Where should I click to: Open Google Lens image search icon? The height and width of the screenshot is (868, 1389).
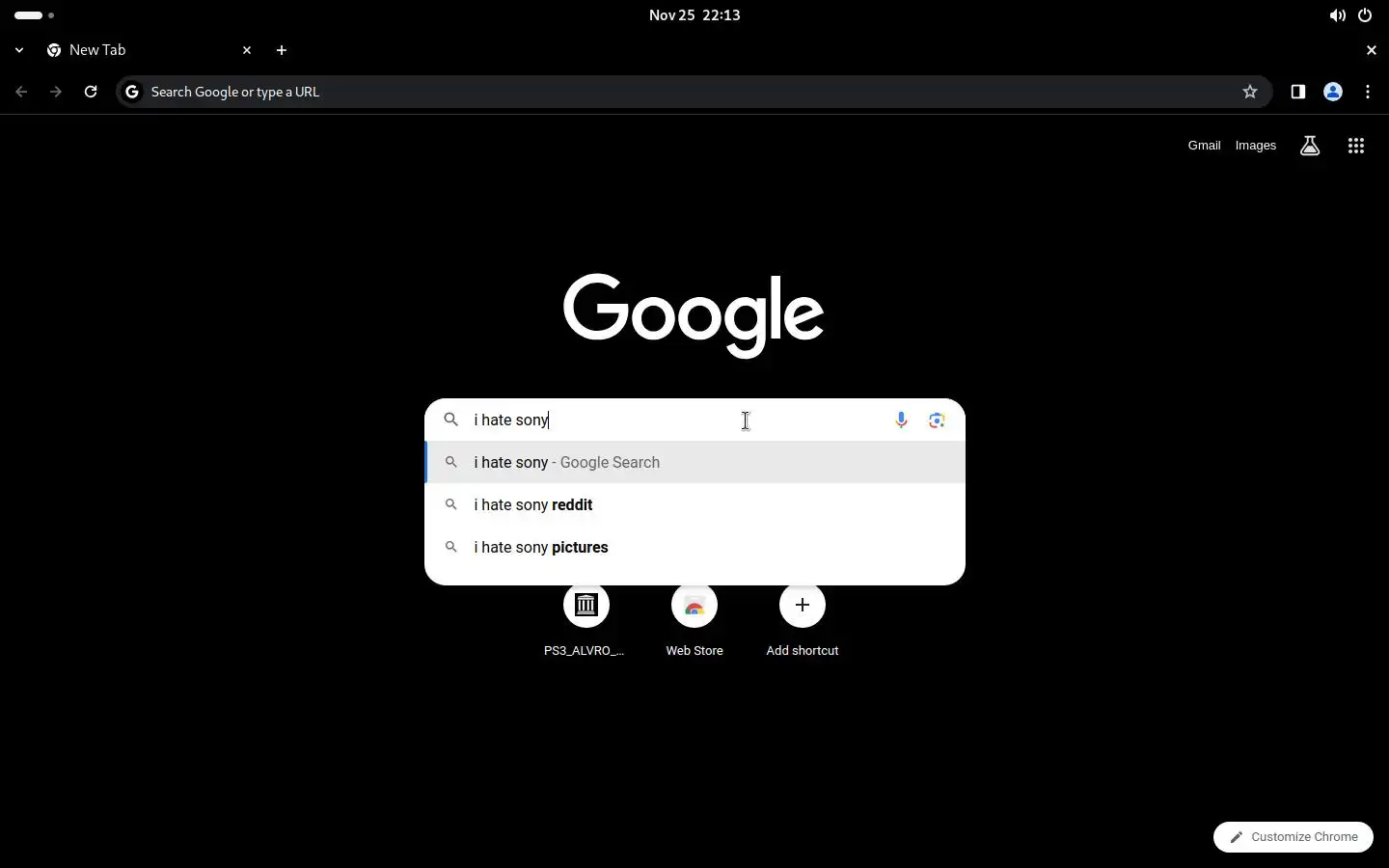pyautogui.click(x=937, y=420)
